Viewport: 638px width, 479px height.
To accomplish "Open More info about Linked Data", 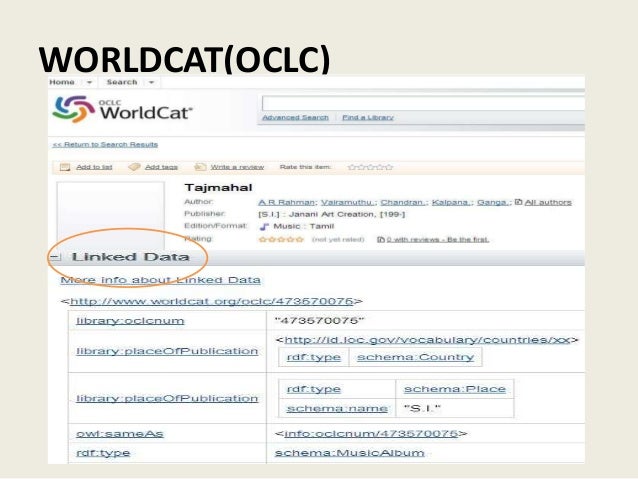I will (160, 280).
